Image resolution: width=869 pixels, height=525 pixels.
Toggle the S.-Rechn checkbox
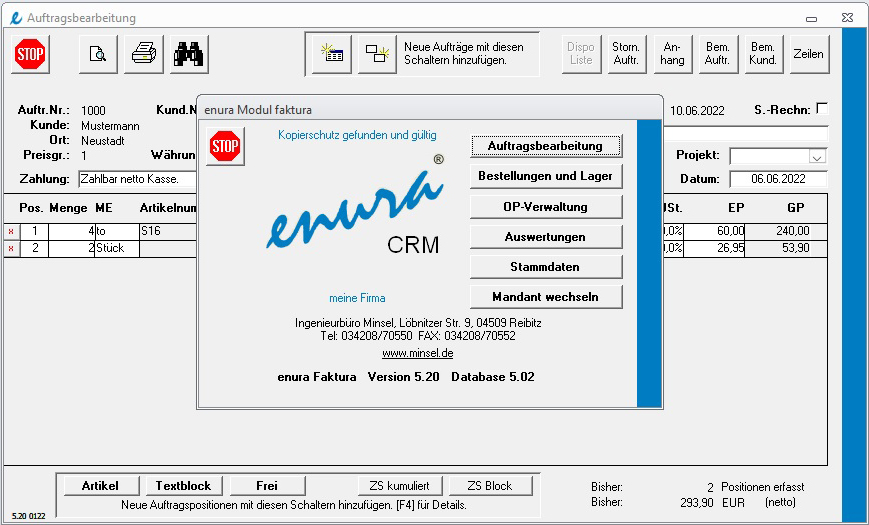(x=822, y=109)
